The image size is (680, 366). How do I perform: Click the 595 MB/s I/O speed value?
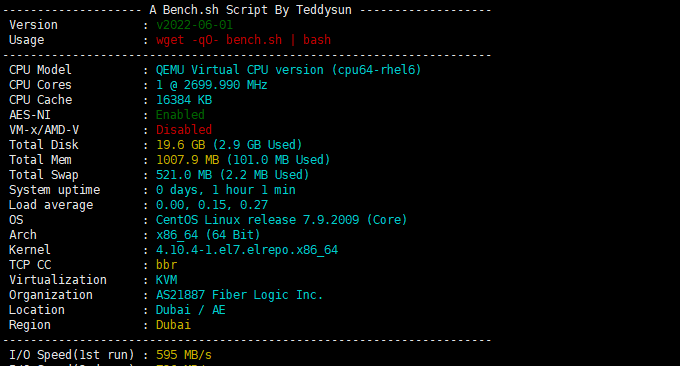[x=184, y=355]
